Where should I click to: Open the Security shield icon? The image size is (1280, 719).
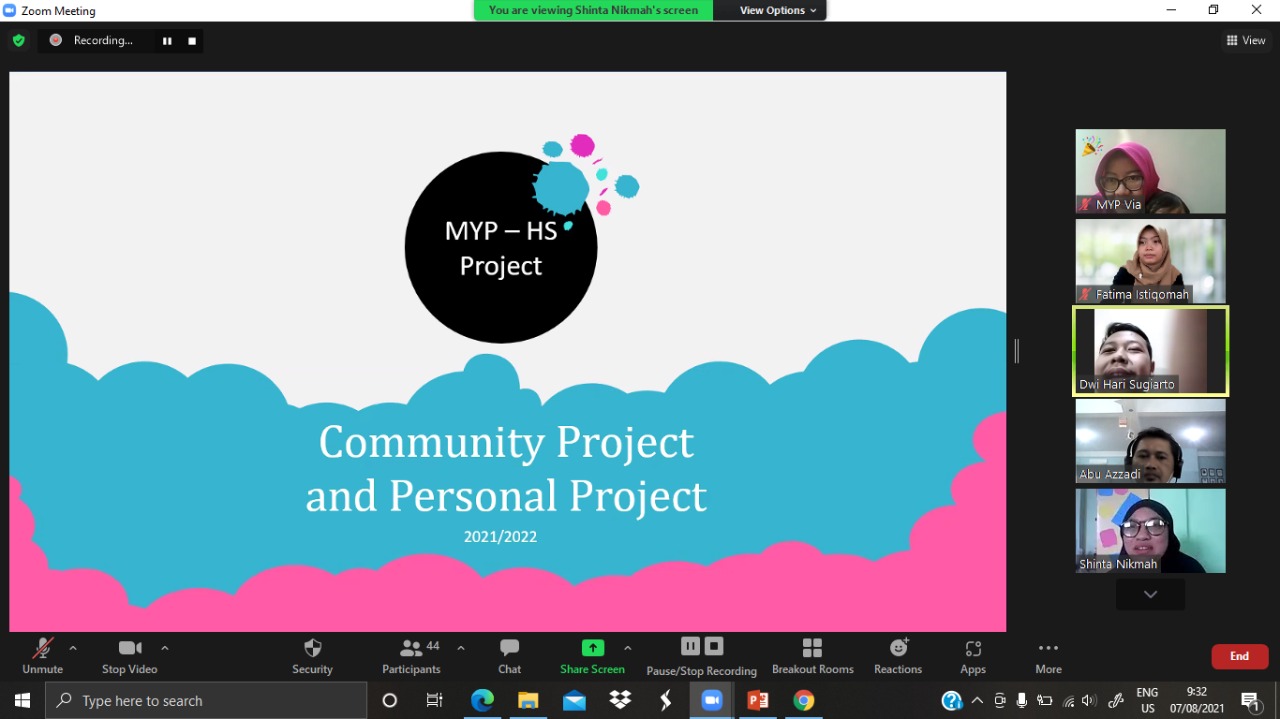[x=312, y=648]
